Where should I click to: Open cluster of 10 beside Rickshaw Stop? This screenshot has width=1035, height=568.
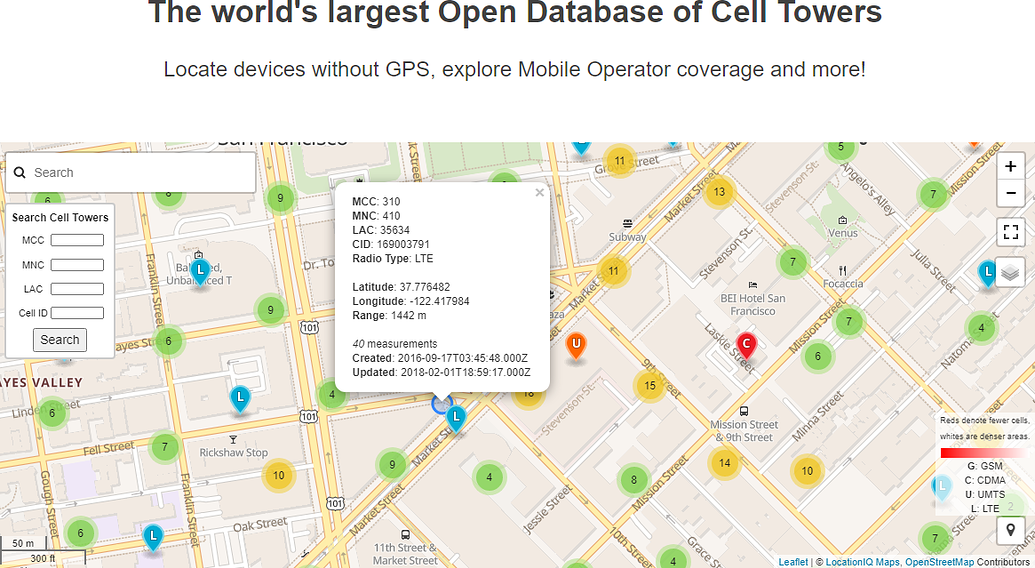[279, 475]
